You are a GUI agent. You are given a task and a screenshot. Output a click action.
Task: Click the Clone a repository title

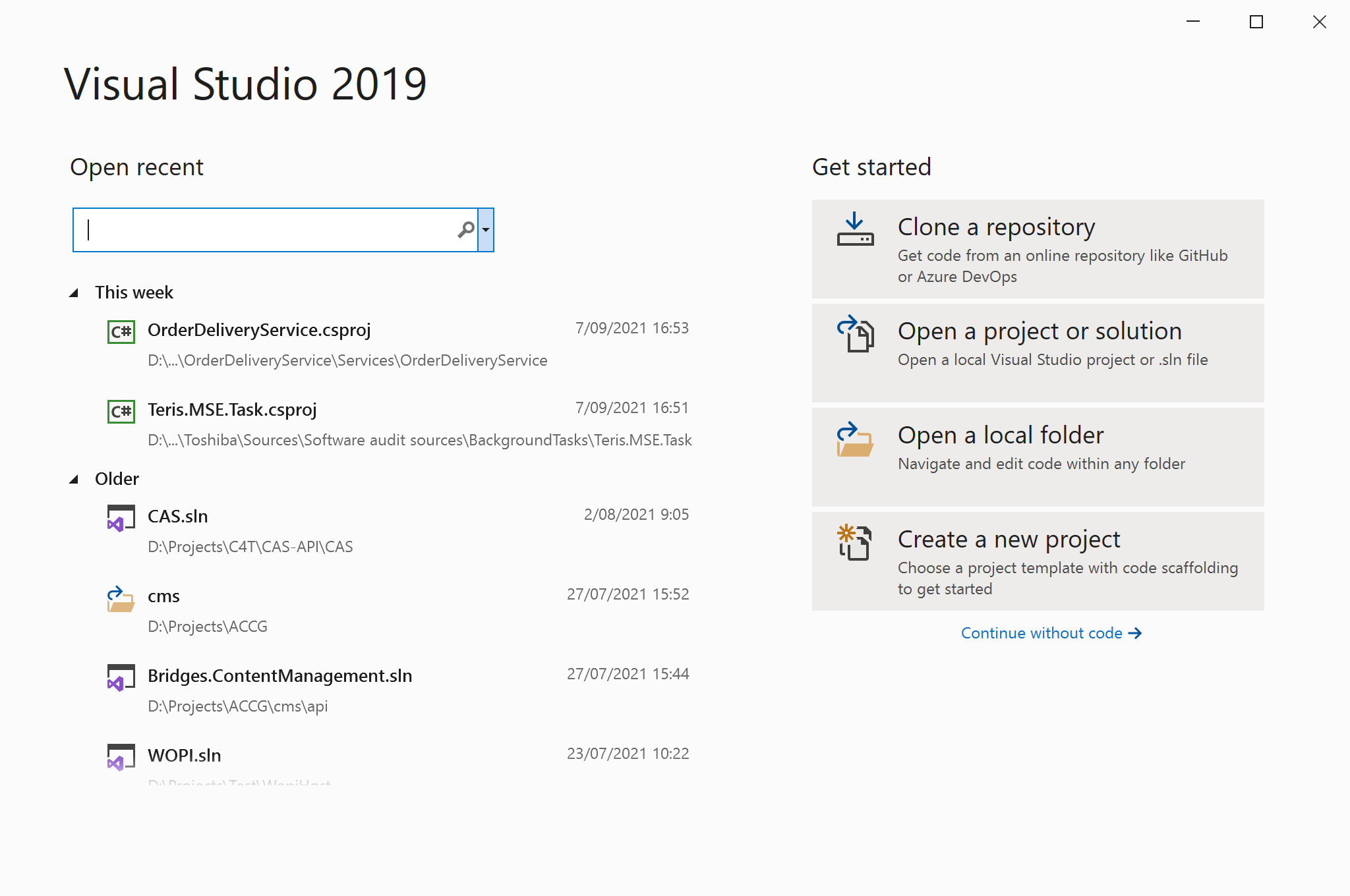tap(996, 227)
